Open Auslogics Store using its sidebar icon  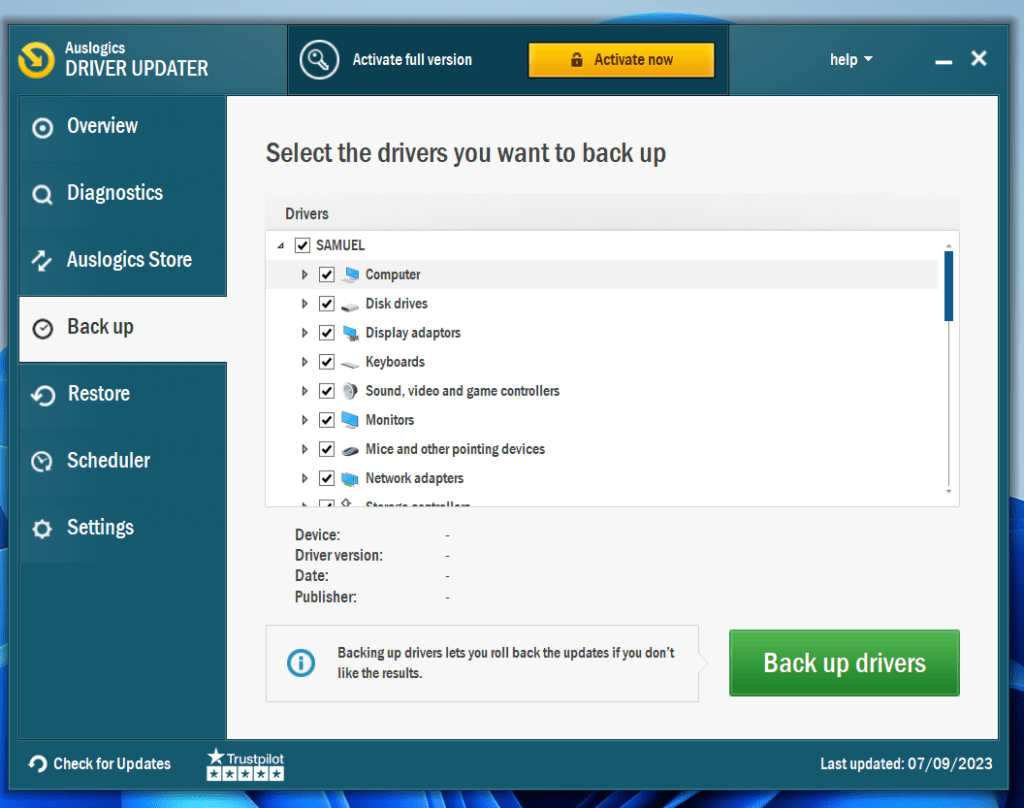point(42,260)
